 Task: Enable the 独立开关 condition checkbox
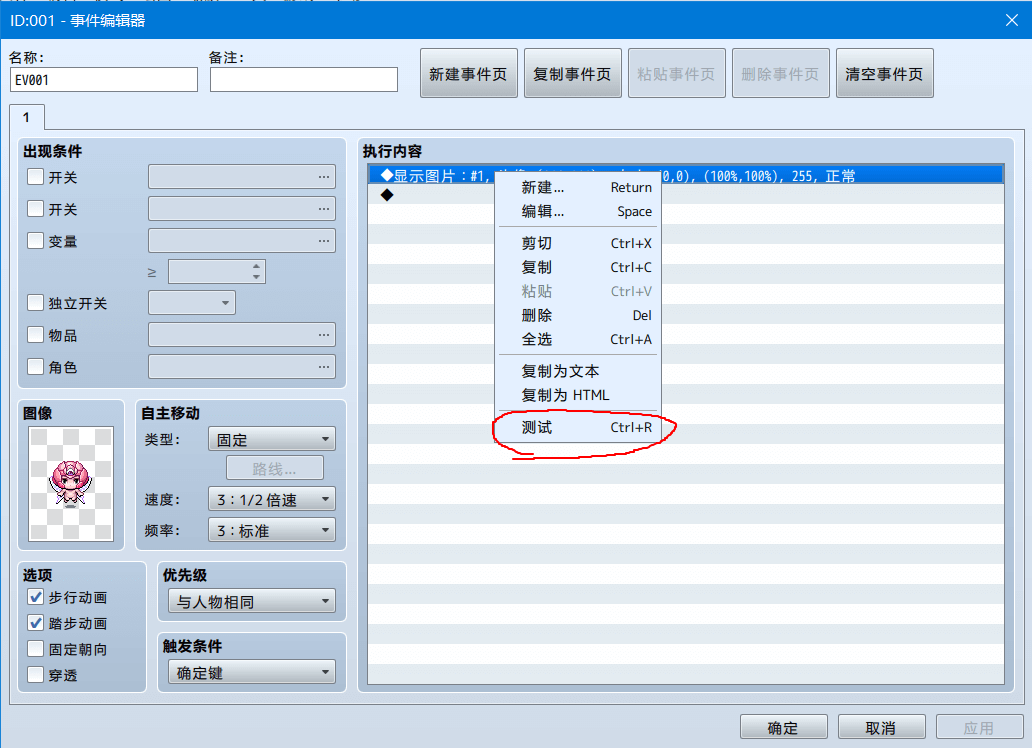36,303
